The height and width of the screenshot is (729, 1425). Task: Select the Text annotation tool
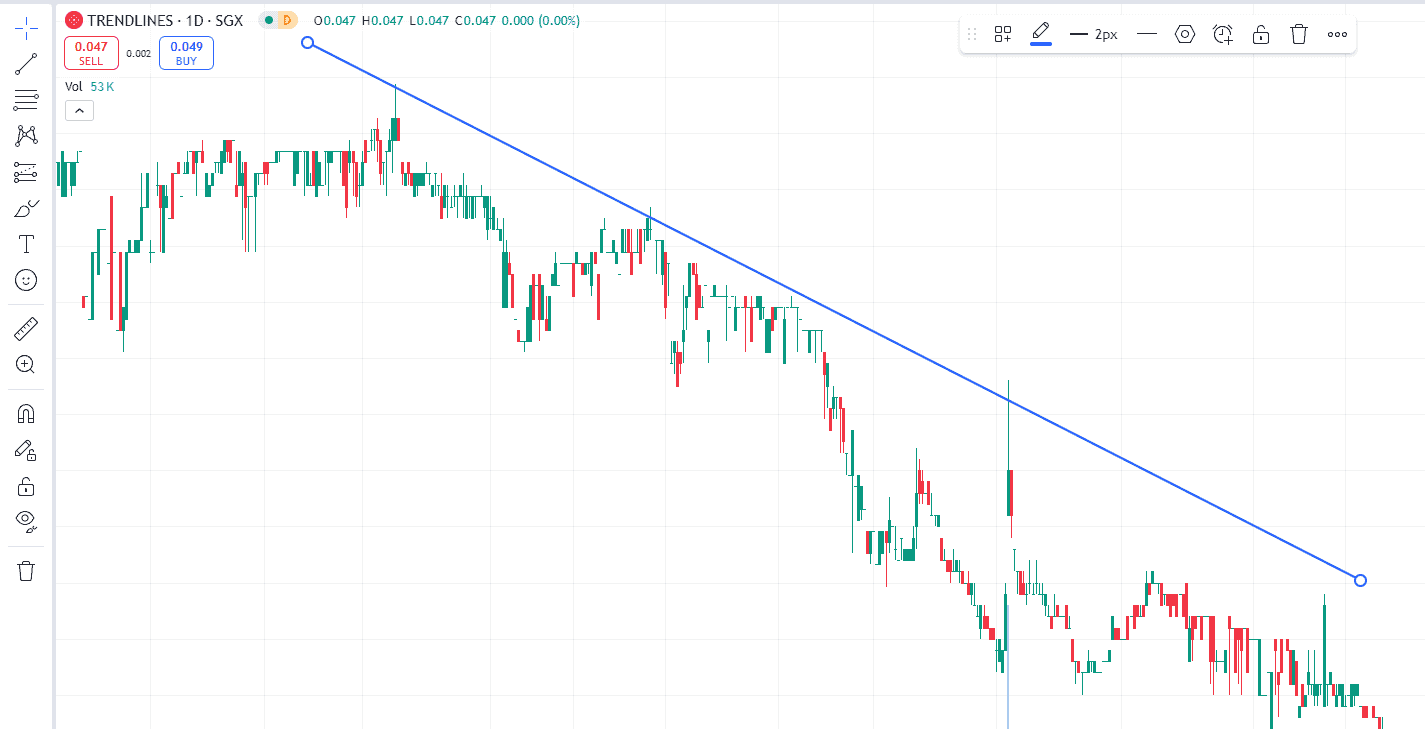tap(26, 244)
